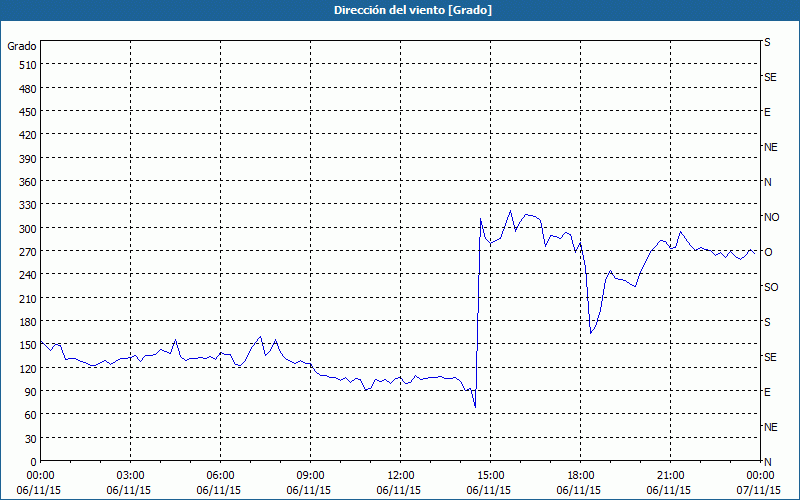
Task: Click the 15:00 time axis label
Action: (491, 476)
